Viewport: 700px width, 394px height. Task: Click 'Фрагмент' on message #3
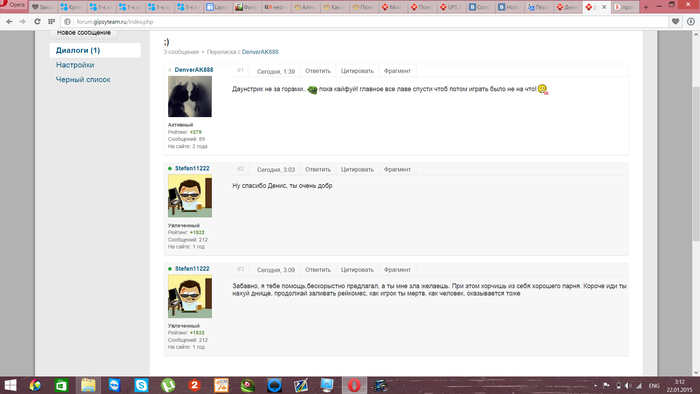[x=397, y=270]
